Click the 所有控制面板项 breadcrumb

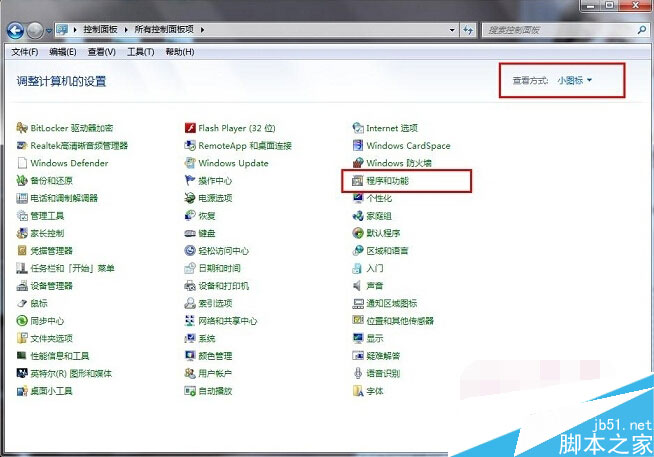pos(164,29)
